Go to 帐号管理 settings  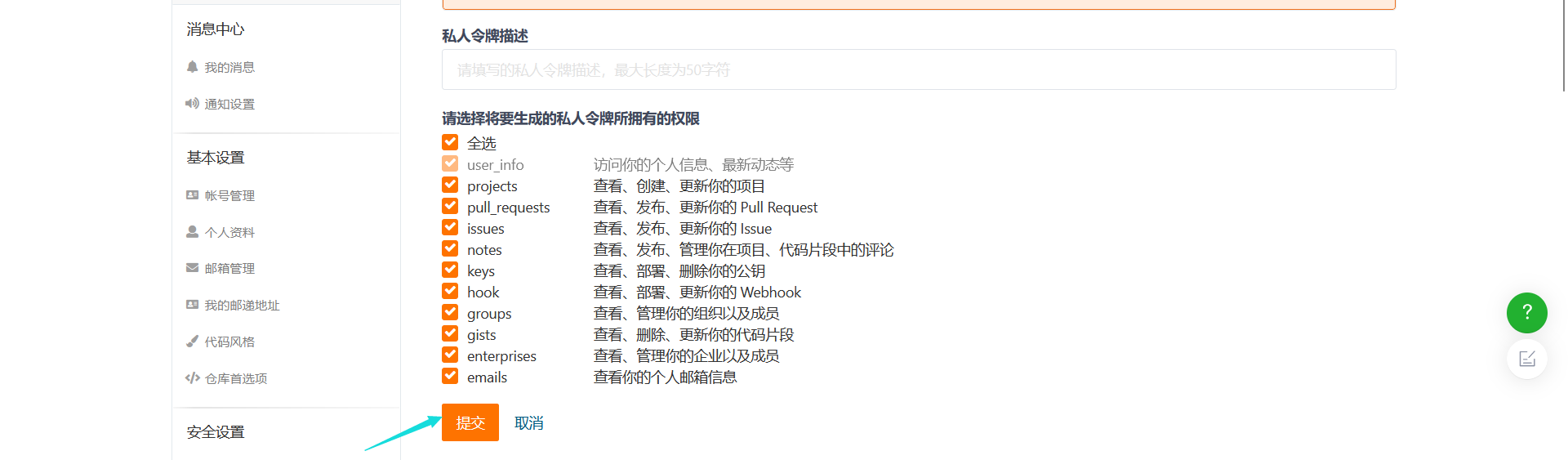click(x=229, y=195)
